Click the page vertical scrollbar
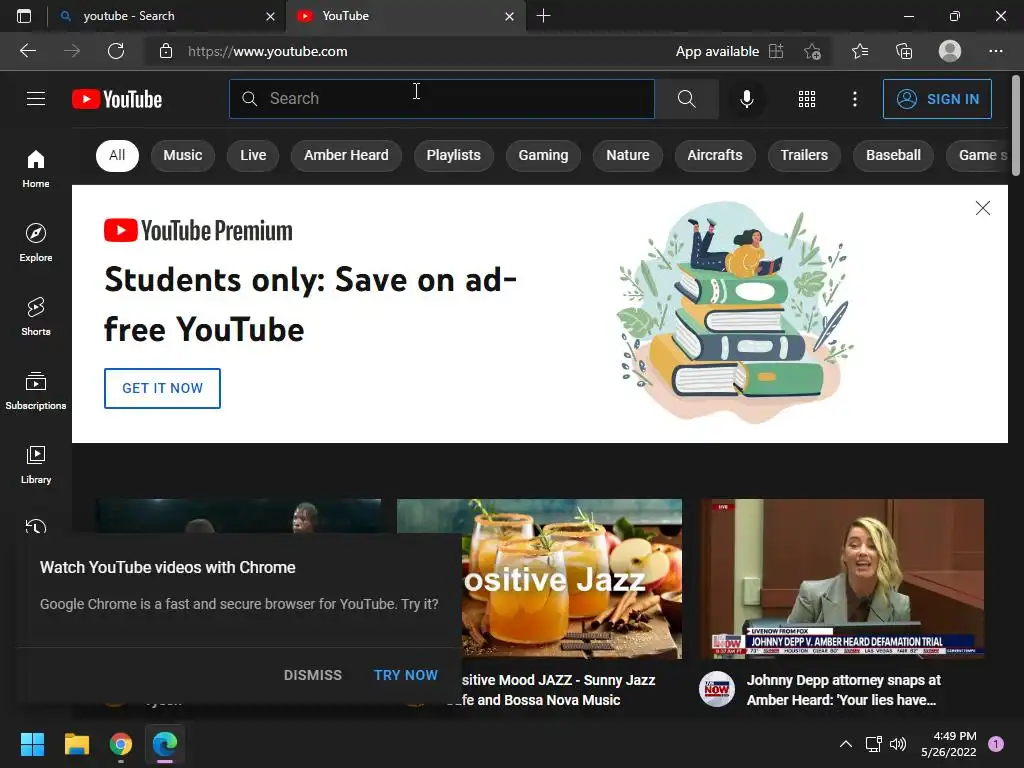This screenshot has width=1024, height=768. 1016,124
